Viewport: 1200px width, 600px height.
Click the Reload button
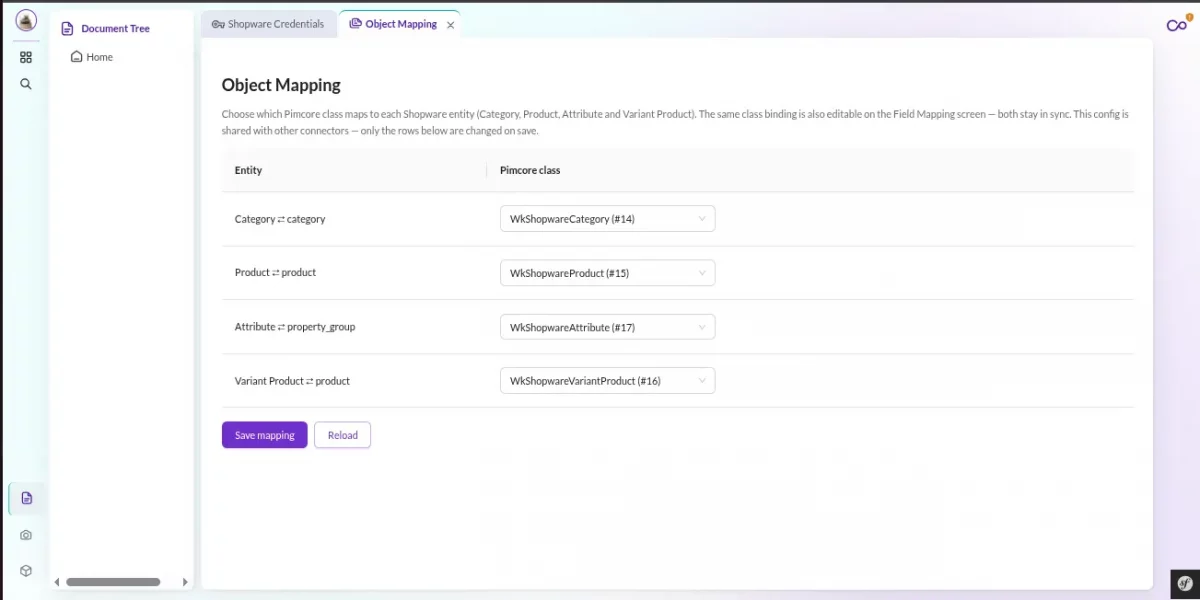(x=342, y=435)
